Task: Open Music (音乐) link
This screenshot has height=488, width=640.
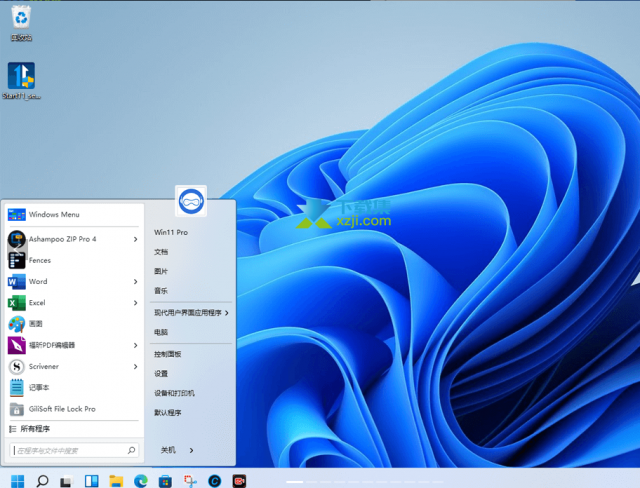Action: pos(161,291)
